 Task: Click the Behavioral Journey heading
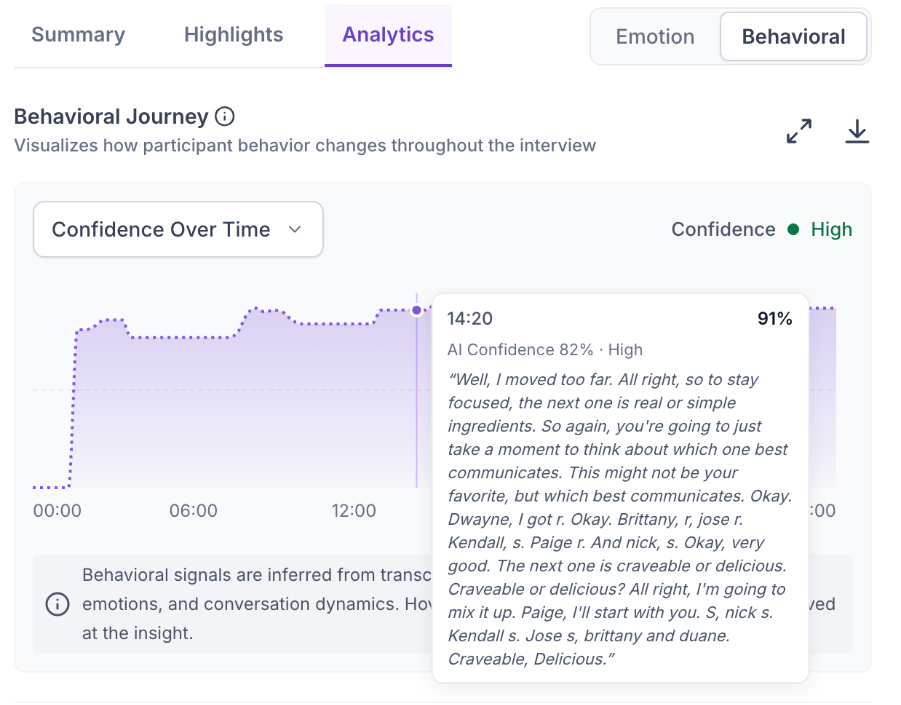point(111,117)
